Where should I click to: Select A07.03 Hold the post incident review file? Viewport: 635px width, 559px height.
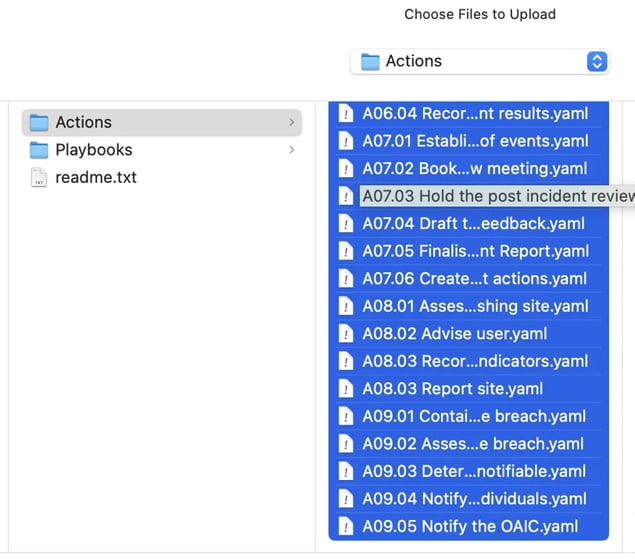point(485,196)
